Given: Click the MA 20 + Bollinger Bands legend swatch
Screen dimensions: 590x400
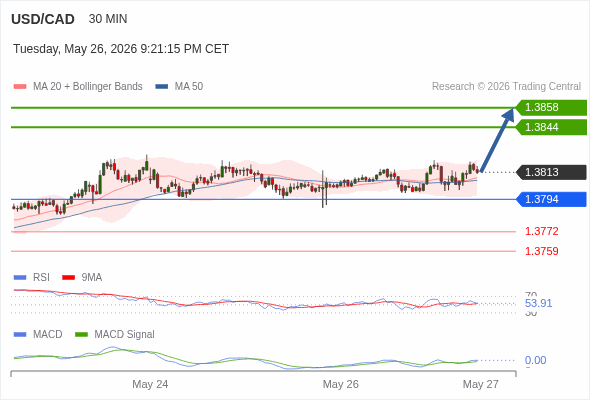Looking at the screenshot, I should pos(20,87).
